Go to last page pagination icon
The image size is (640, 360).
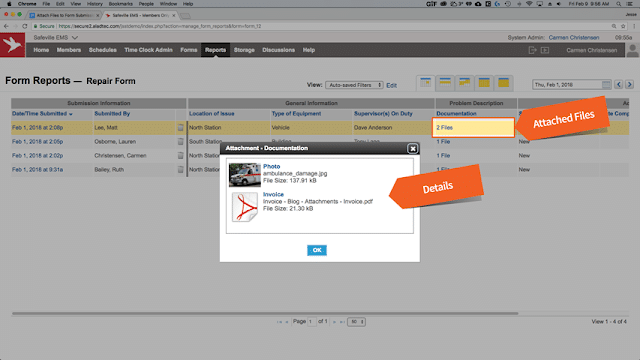tap(342, 322)
